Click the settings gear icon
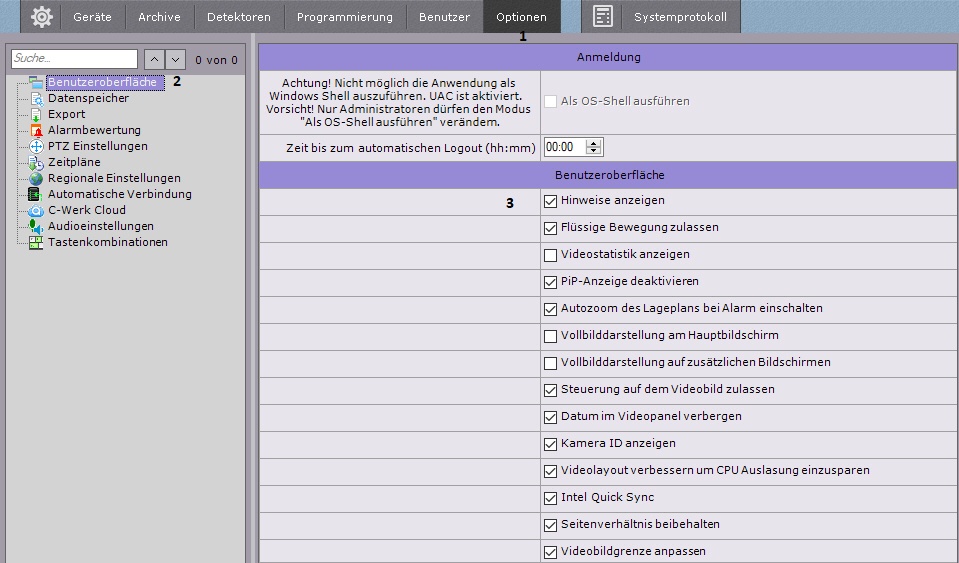The image size is (959, 563). pos(41,17)
